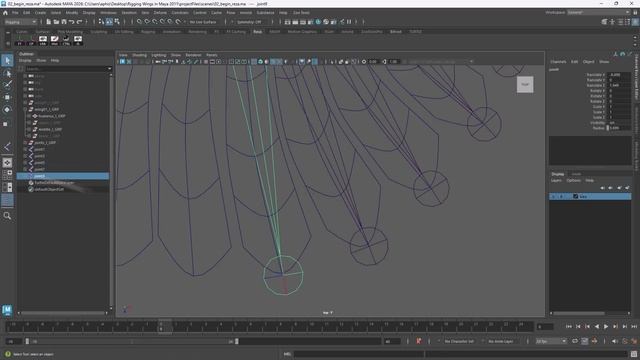The image size is (640, 360).
Task: Activate the Lasso select tool
Action: (x=7, y=73)
